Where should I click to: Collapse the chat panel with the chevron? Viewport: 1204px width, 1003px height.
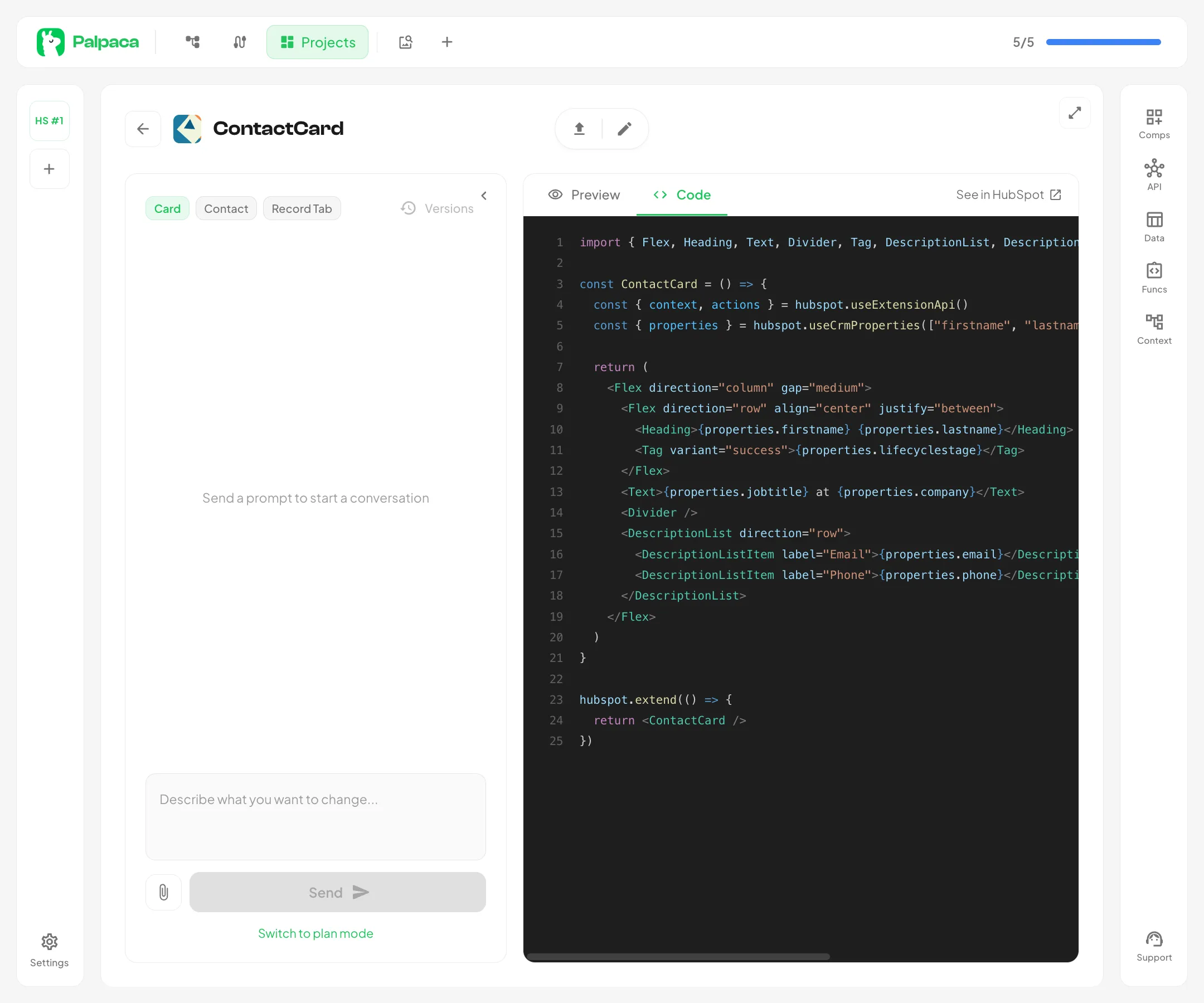(483, 196)
